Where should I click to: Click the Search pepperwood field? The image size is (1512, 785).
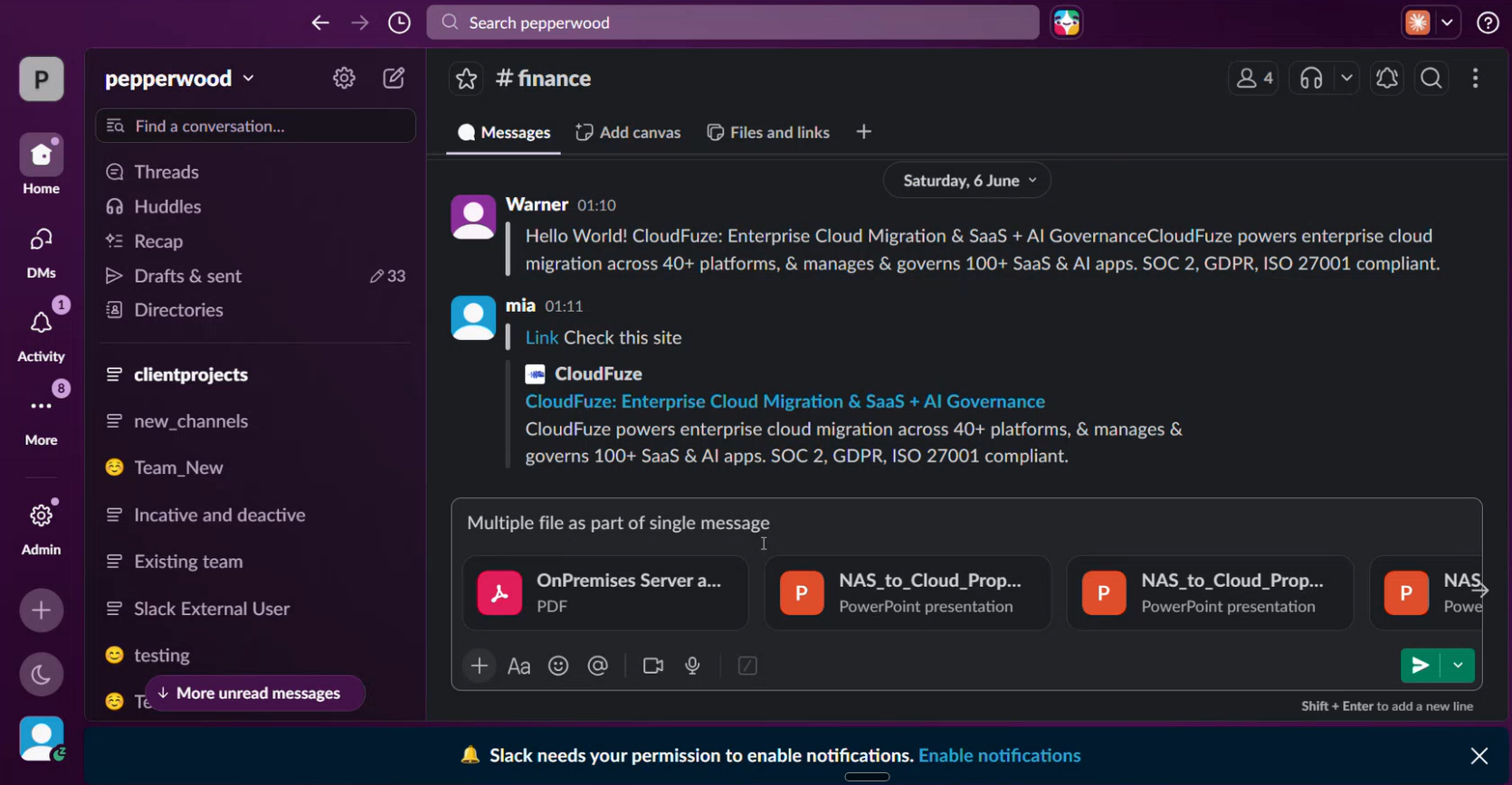pos(733,23)
